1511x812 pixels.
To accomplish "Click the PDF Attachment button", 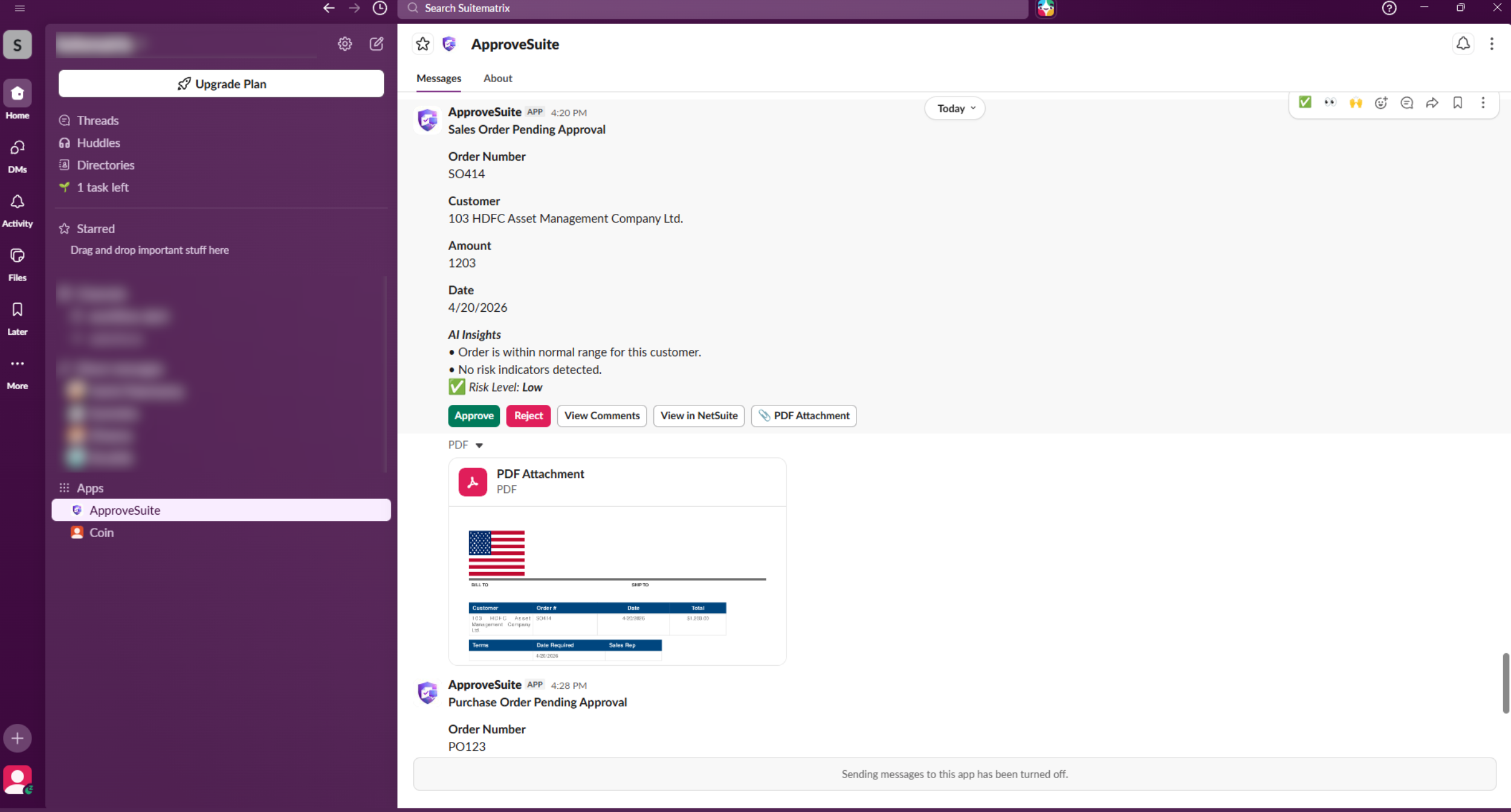I will click(x=804, y=416).
